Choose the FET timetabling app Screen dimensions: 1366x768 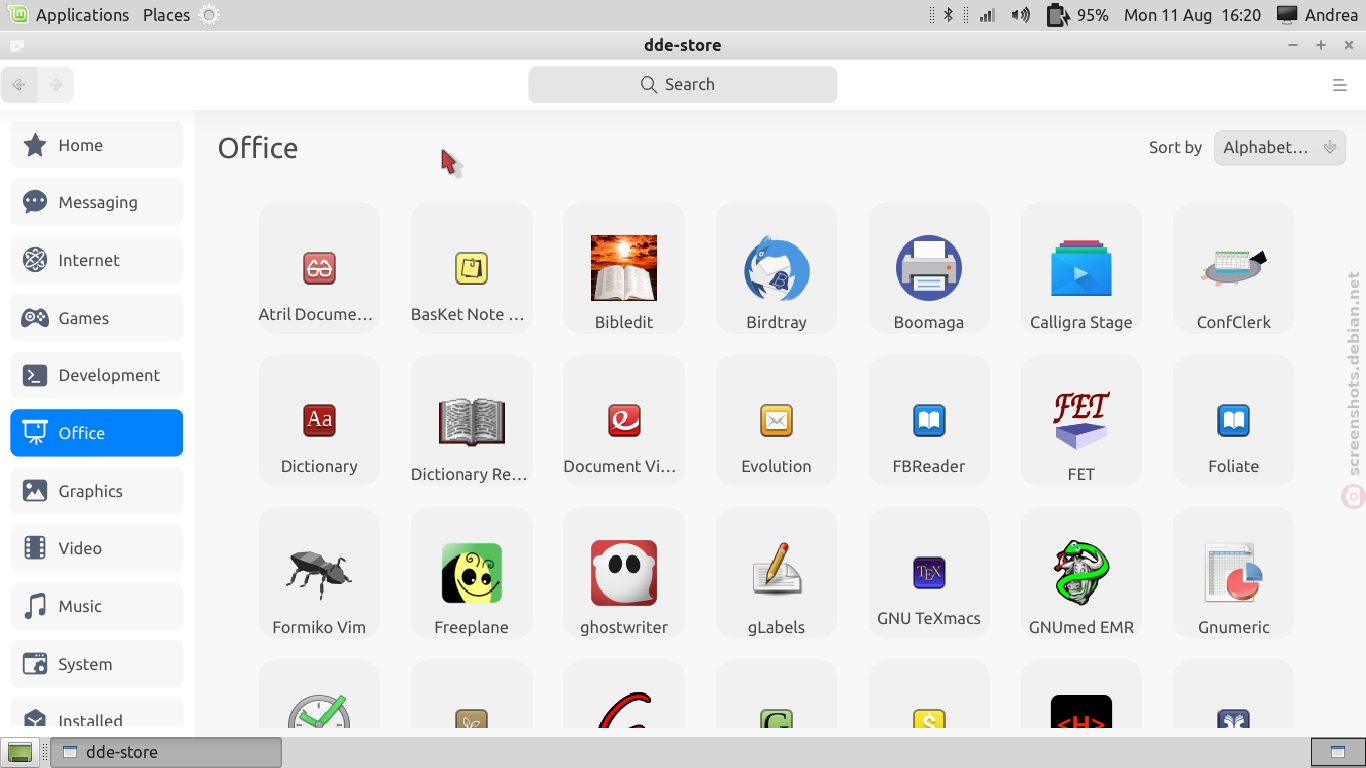pyautogui.click(x=1081, y=421)
